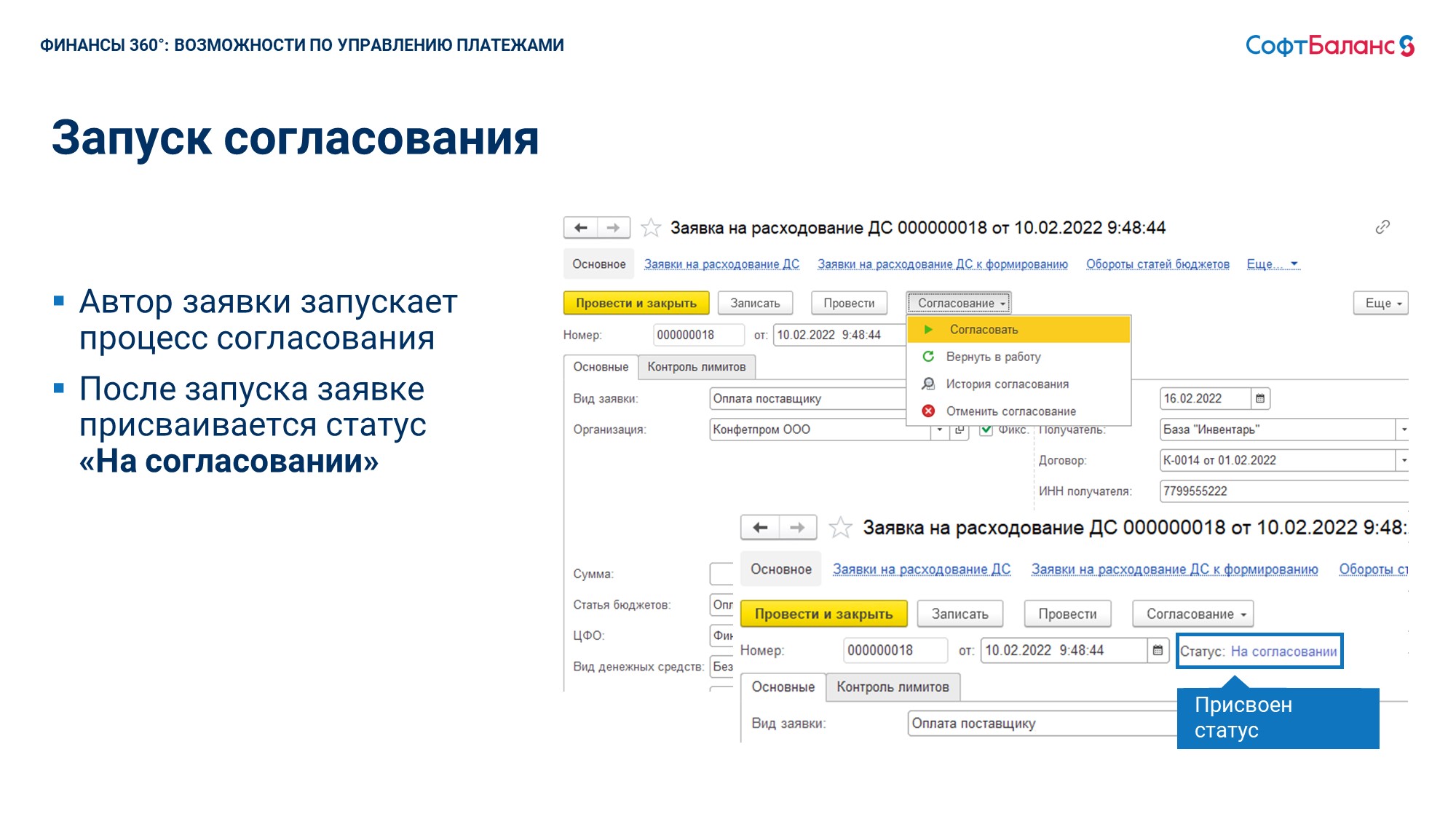Click the На согласовании status link
Image resolution: width=1456 pixels, height=819 pixels.
point(1283,652)
